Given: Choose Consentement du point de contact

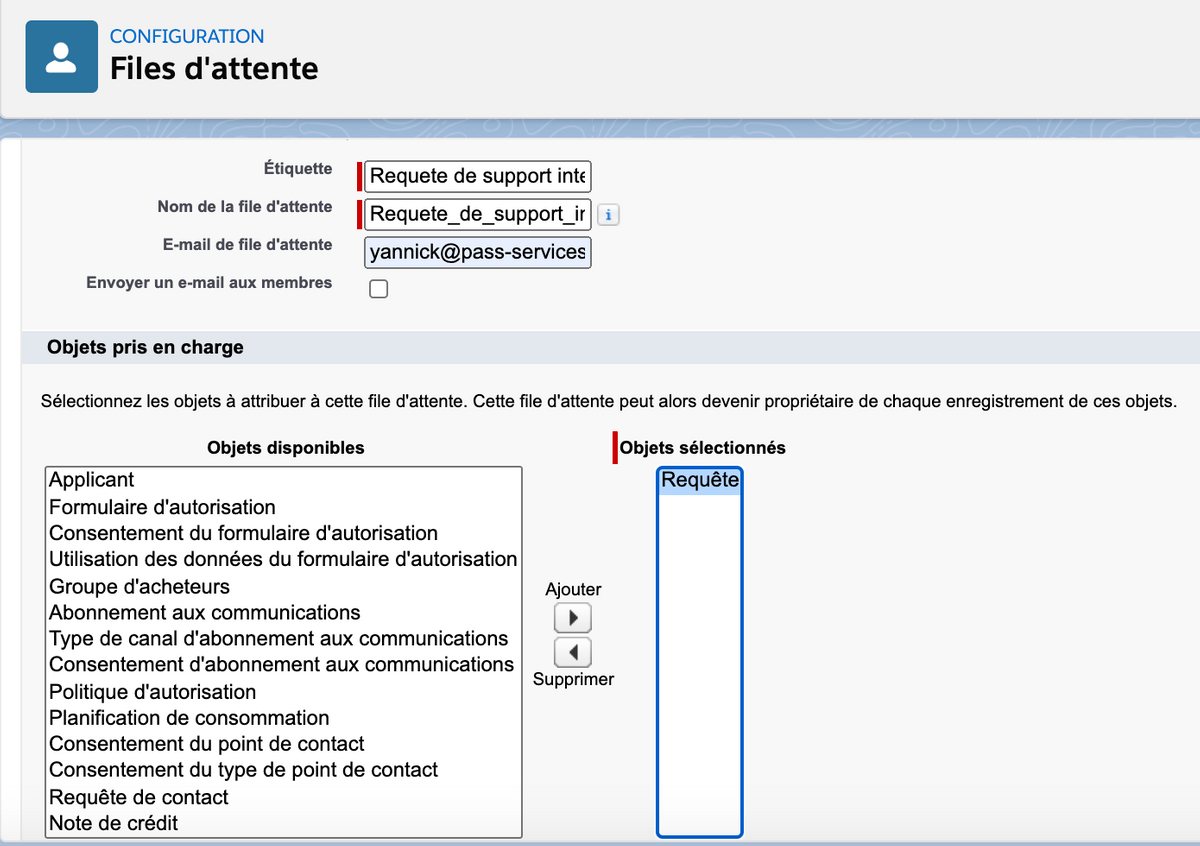Looking at the screenshot, I should click(284, 744).
